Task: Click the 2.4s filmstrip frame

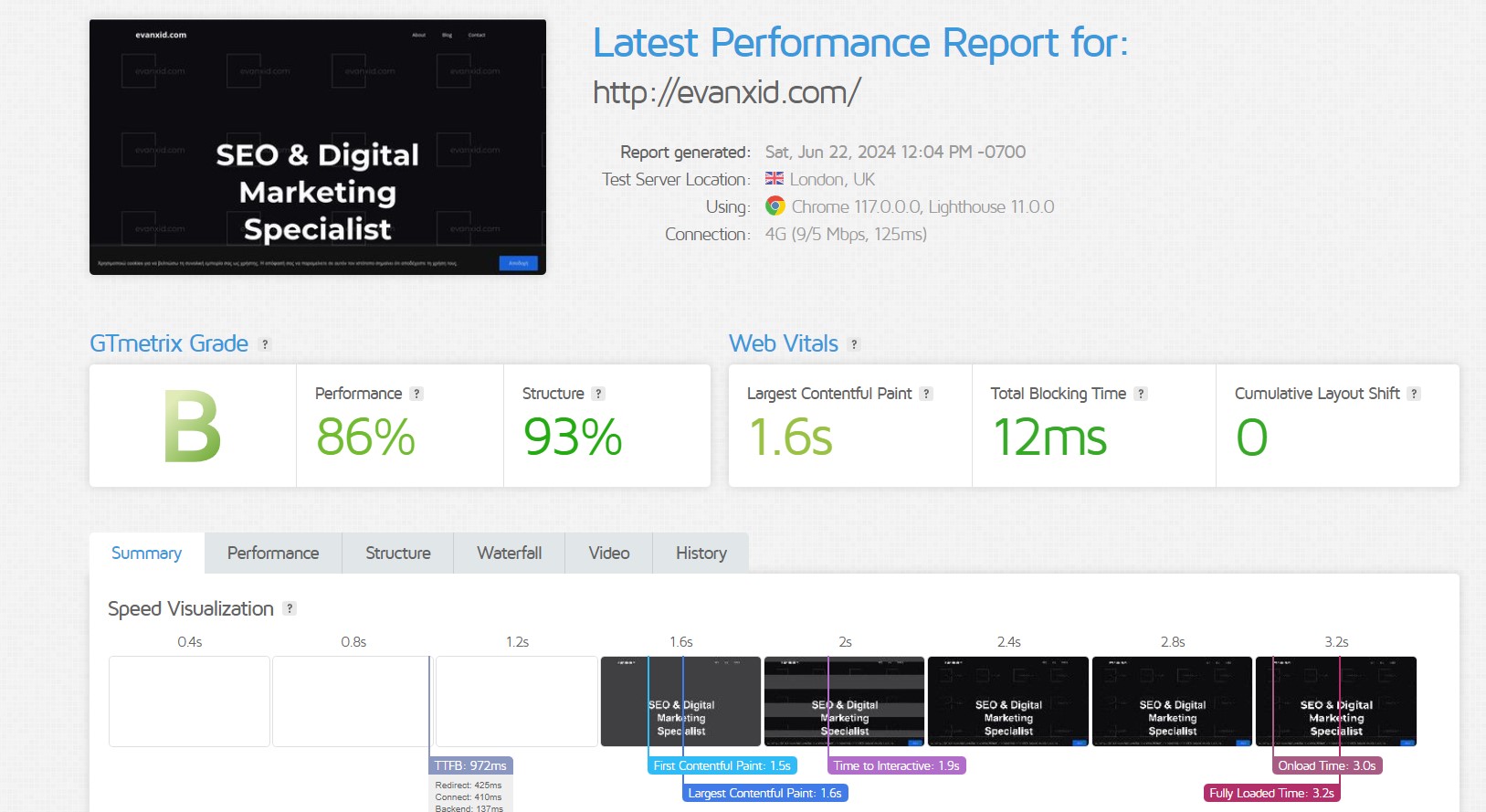Action: click(1008, 701)
